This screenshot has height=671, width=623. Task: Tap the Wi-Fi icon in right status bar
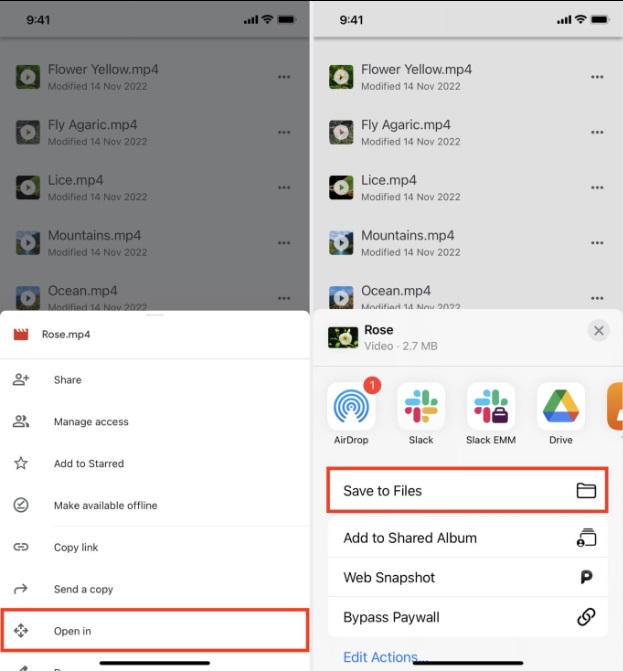coord(580,19)
